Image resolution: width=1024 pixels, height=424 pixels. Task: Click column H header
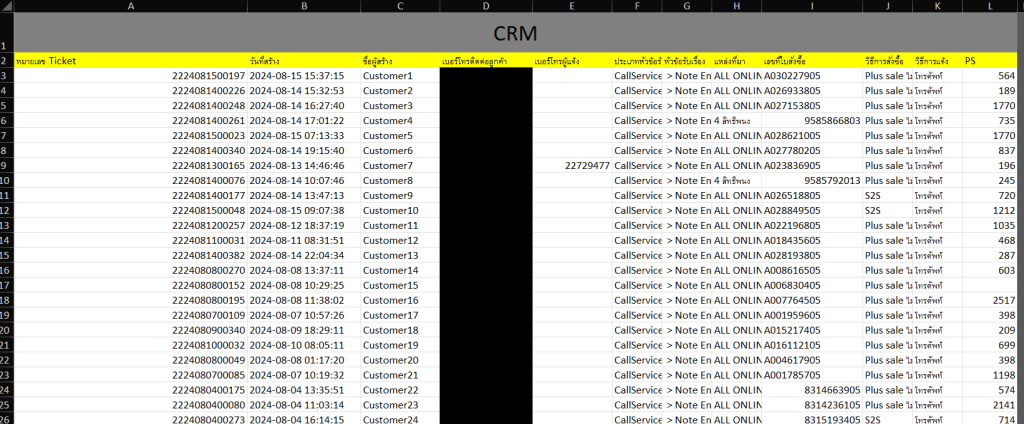click(x=736, y=6)
